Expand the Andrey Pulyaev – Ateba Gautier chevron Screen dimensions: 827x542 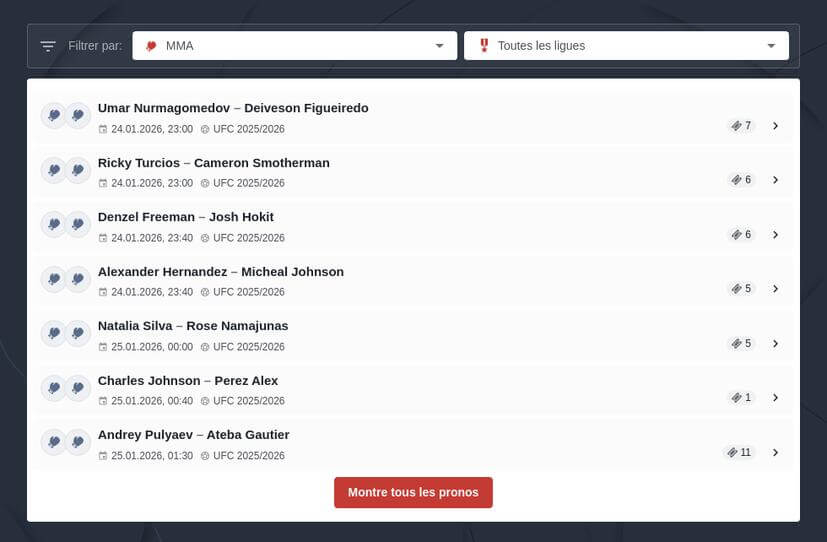(x=775, y=452)
